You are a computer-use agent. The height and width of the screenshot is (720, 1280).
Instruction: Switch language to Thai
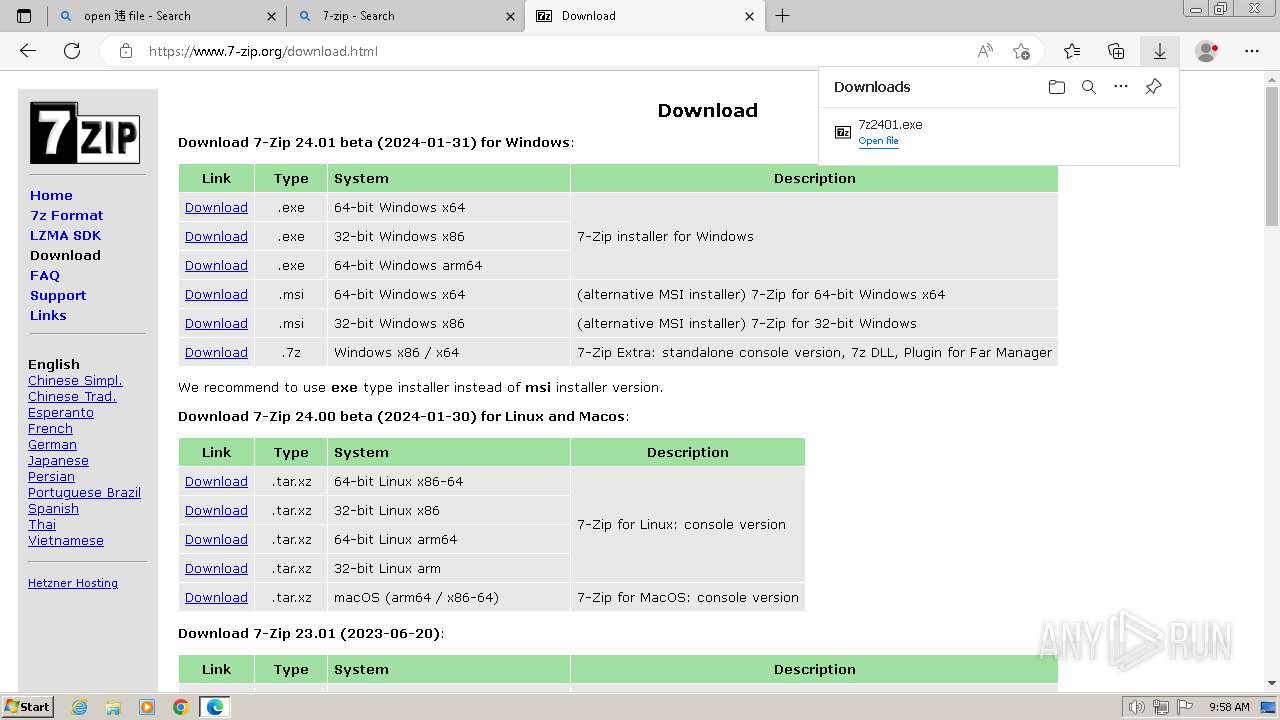coord(42,524)
